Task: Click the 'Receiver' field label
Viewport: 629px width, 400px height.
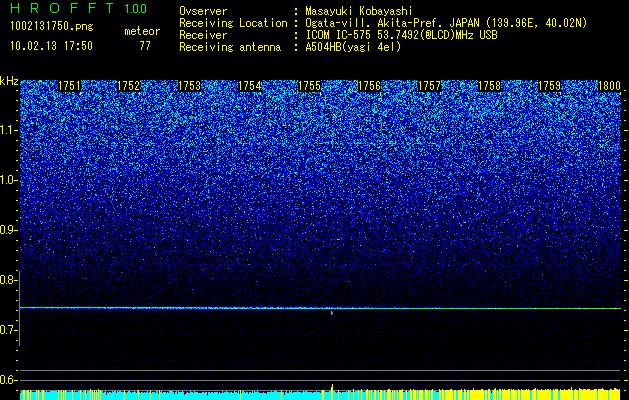Action: click(x=203, y=35)
